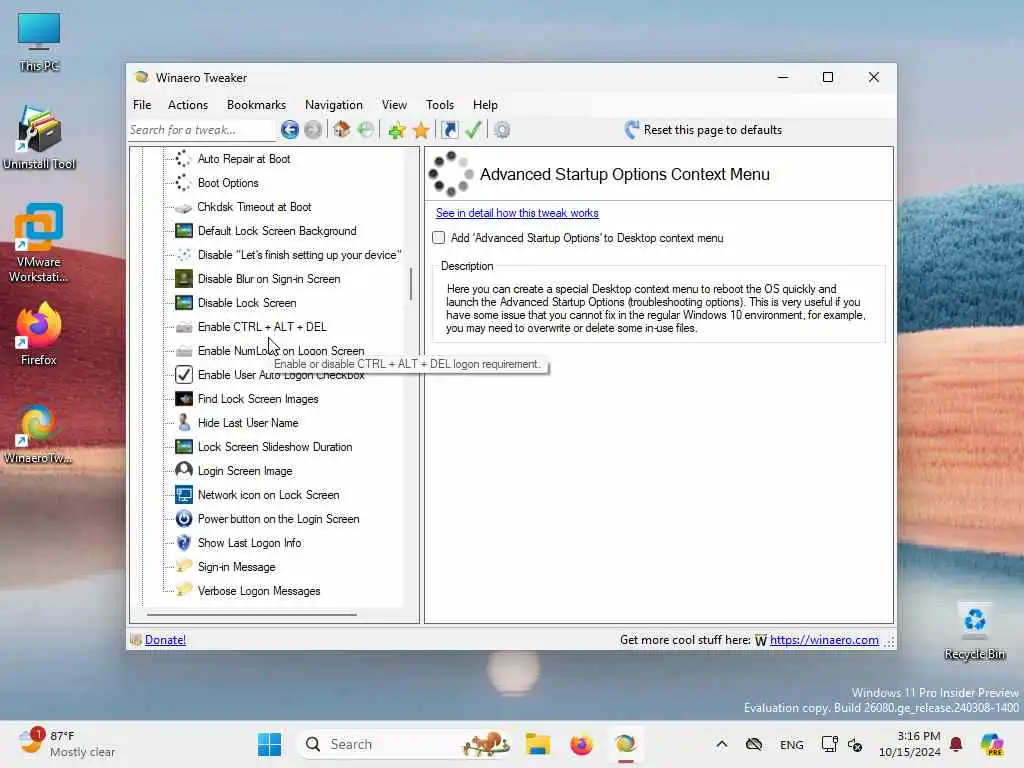The width and height of the screenshot is (1024, 768).
Task: Select Network icon on Lock Screen
Action: coord(268,495)
